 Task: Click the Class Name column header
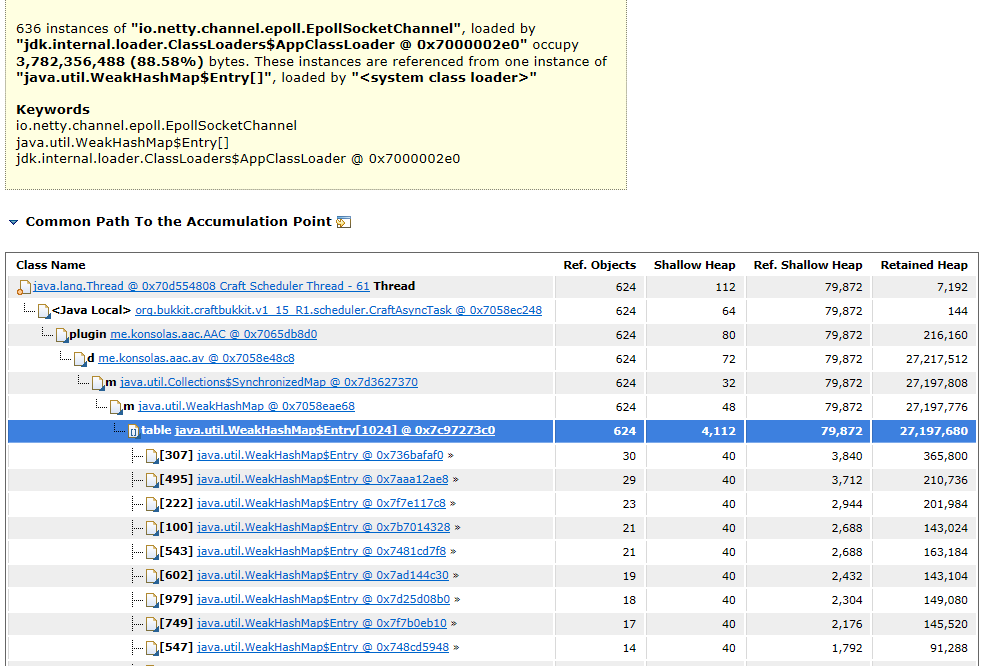click(51, 265)
